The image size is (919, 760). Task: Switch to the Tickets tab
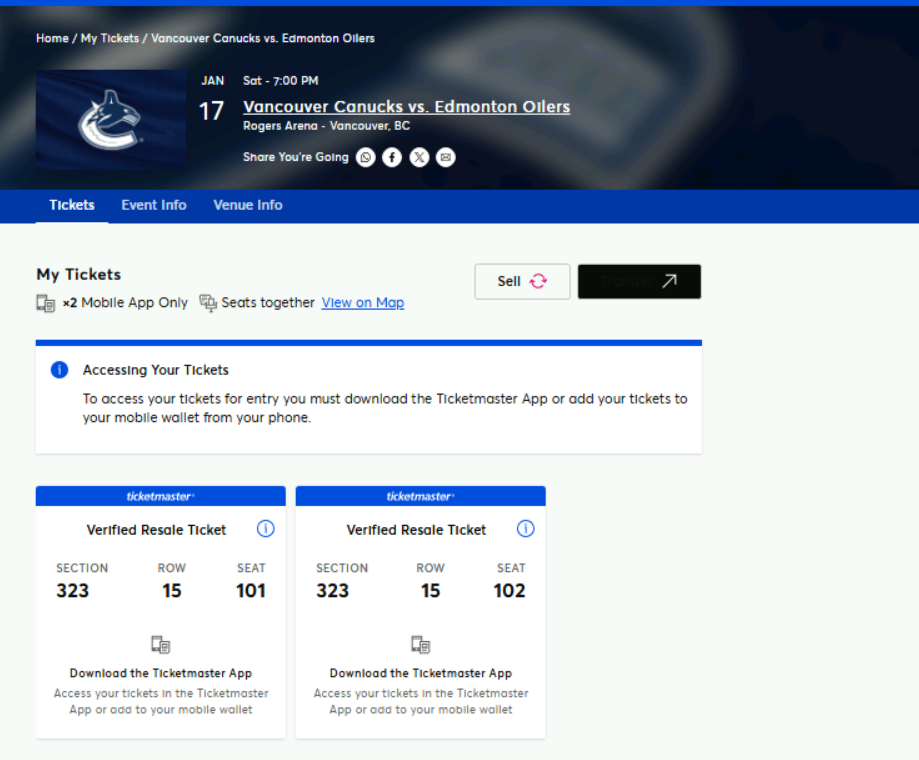click(x=72, y=205)
